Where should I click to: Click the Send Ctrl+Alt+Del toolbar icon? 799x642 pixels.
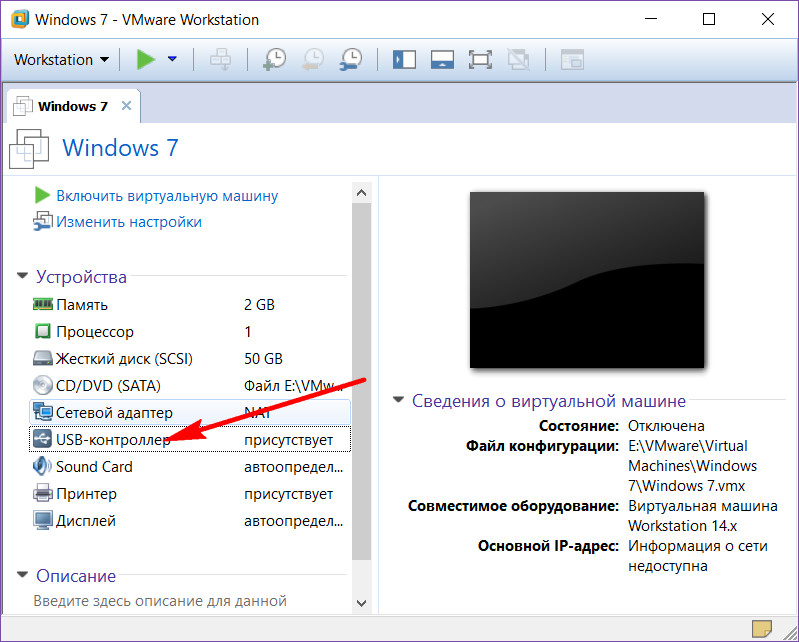220,60
